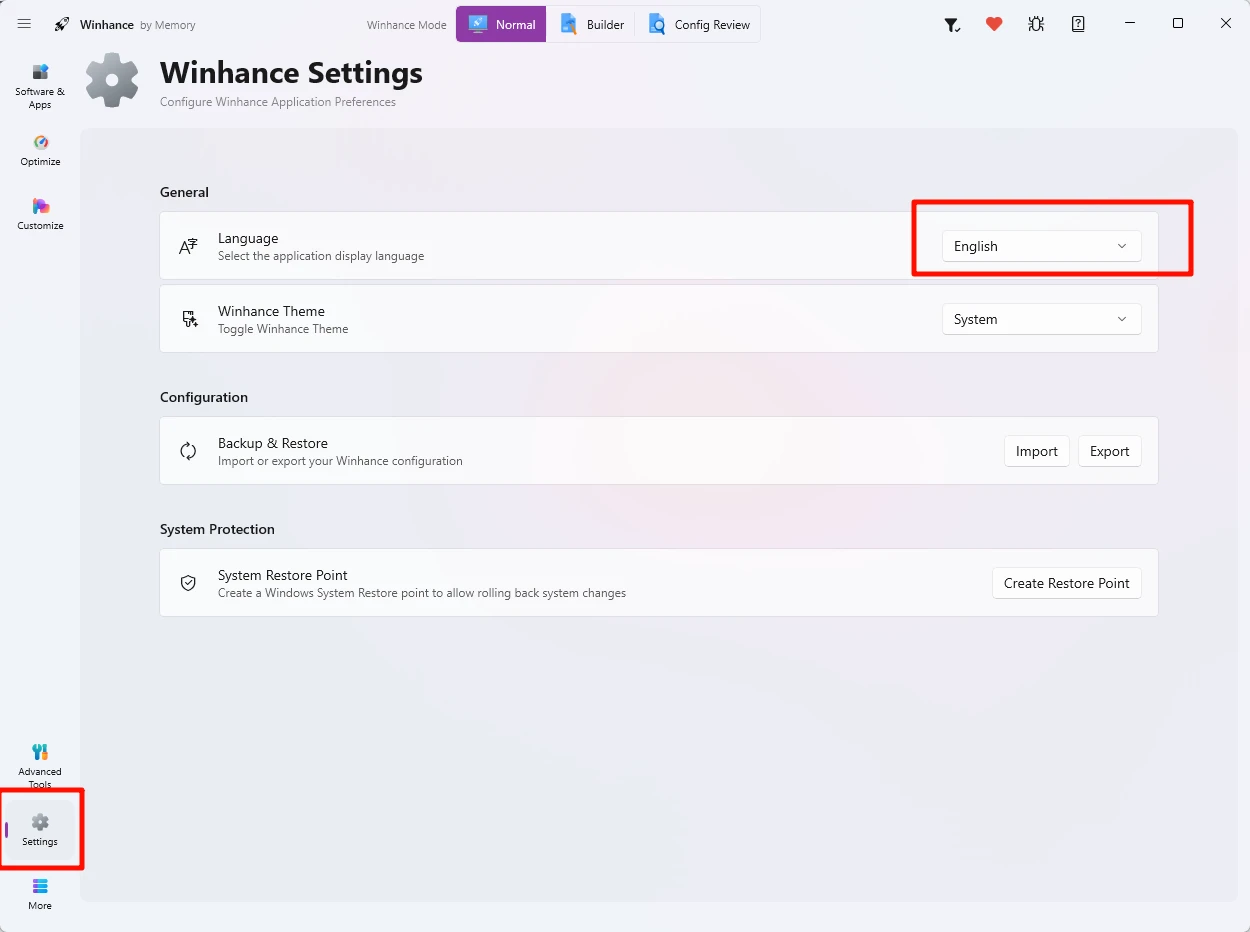The width and height of the screenshot is (1250, 932).
Task: Open the System theme dropdown
Action: (x=1041, y=319)
